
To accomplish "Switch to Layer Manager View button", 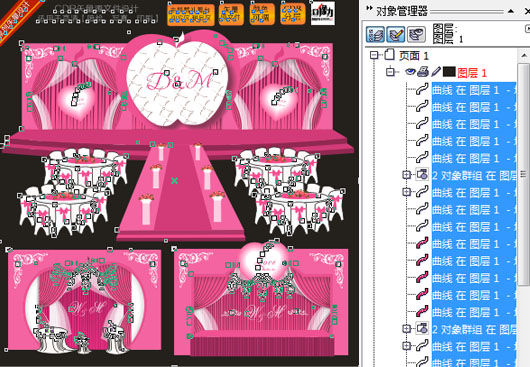I will tap(416, 34).
